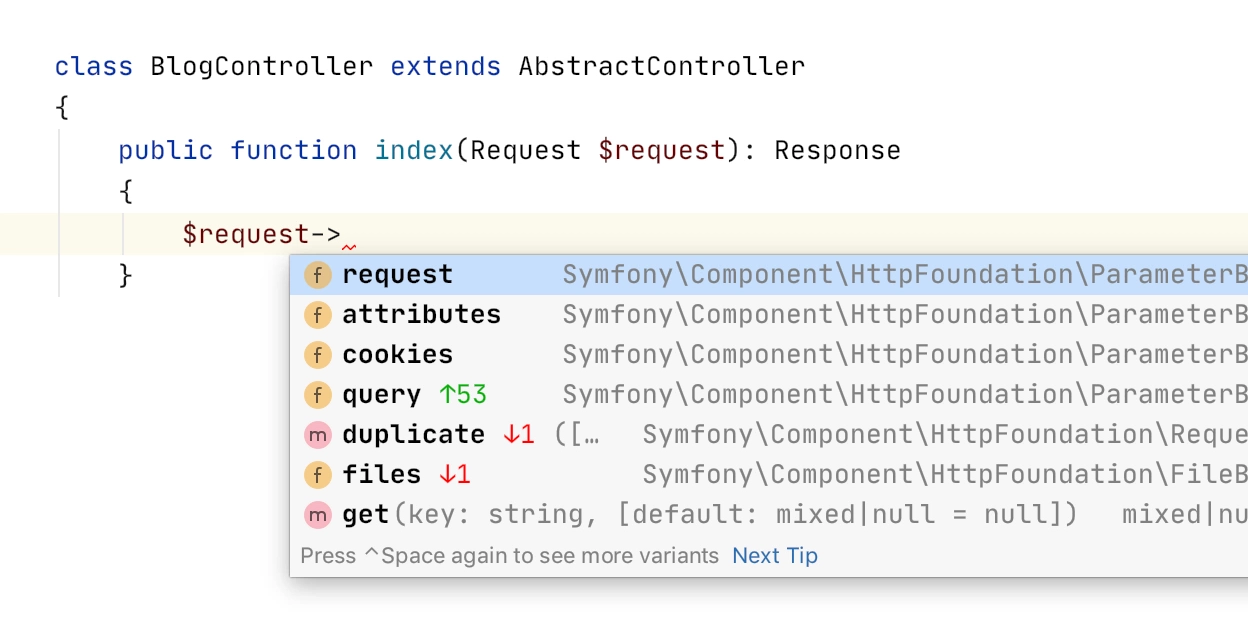
Task: Click the field icon beside files
Action: pos(317,475)
